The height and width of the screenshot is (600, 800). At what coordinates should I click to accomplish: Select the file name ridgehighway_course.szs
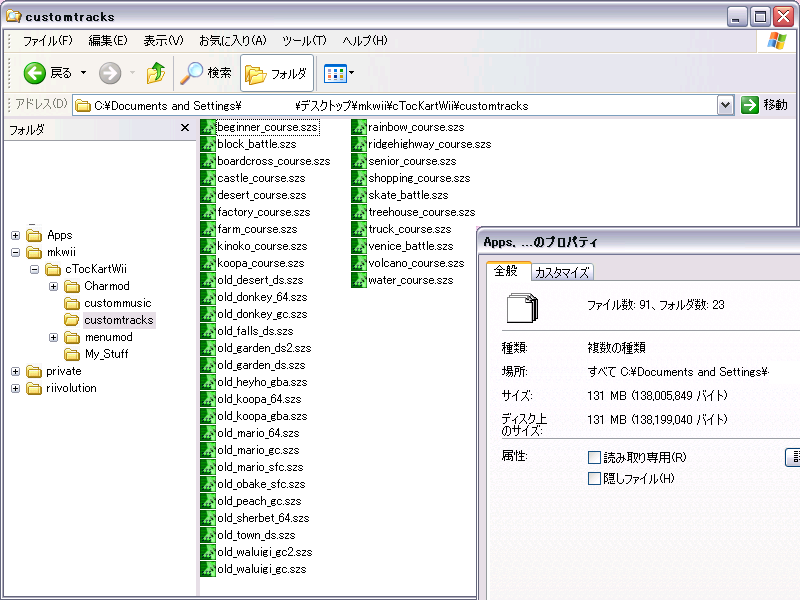[430, 144]
